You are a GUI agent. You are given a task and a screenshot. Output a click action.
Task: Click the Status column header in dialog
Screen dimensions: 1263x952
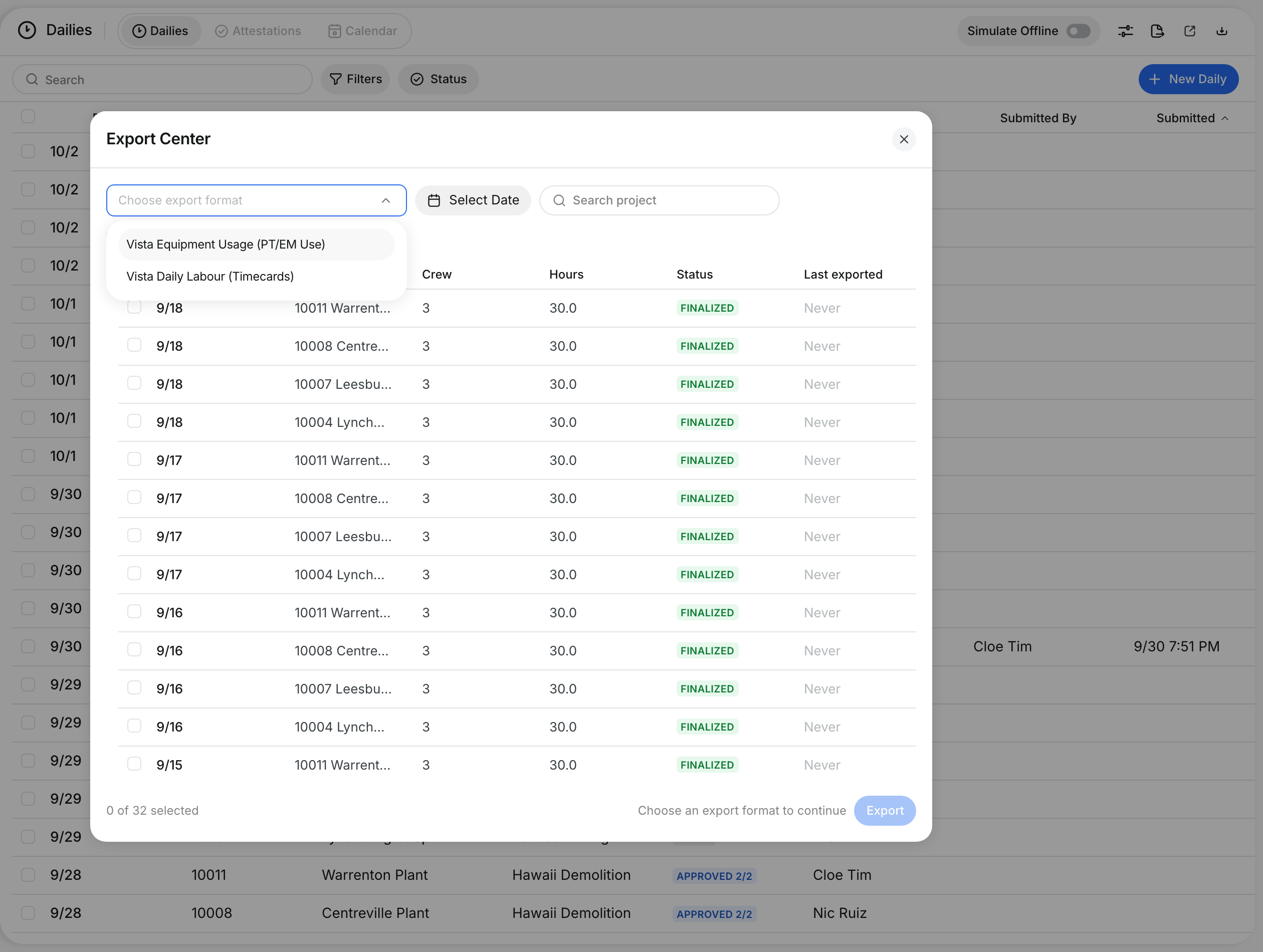(694, 275)
